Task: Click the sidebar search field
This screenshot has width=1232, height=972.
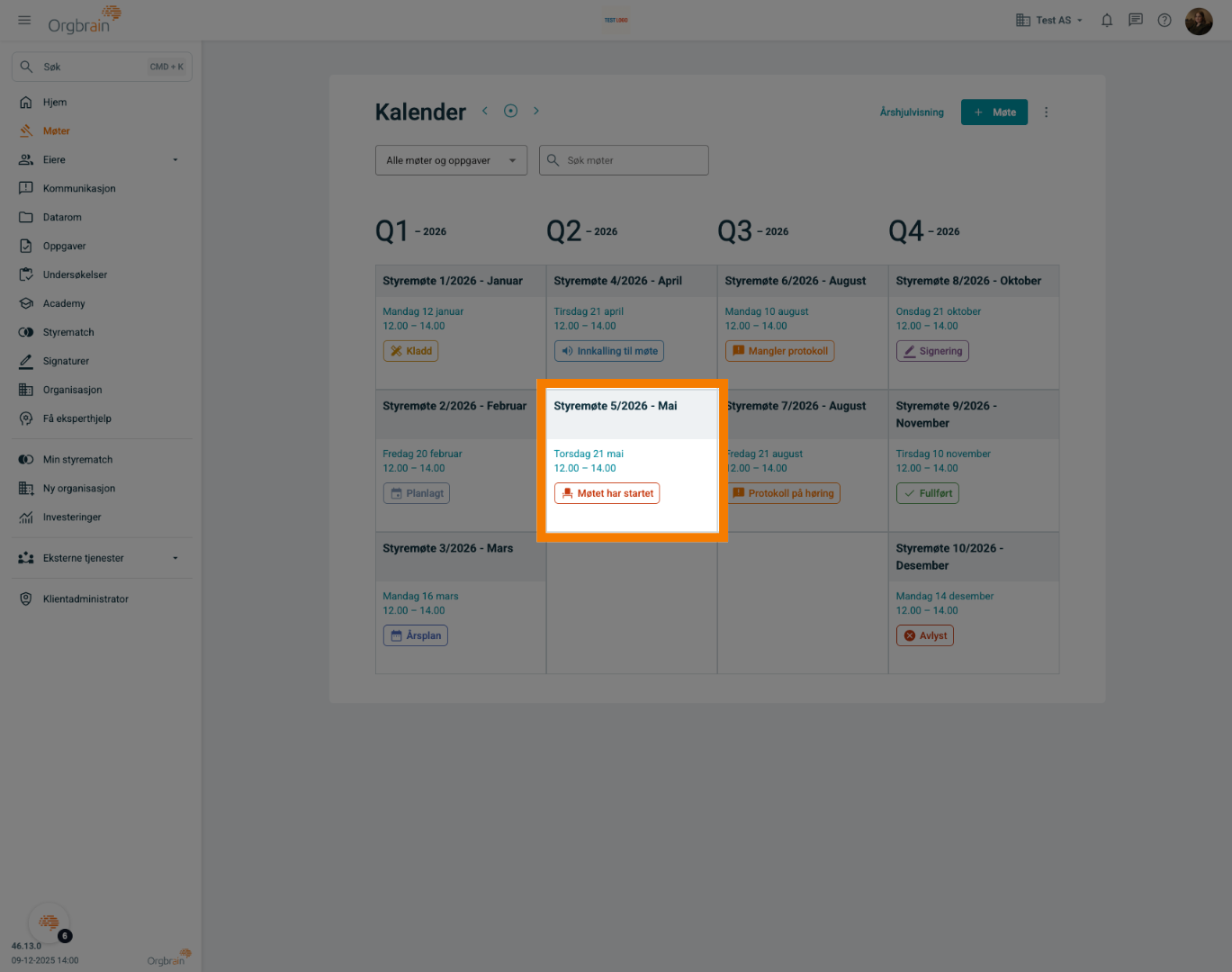Action: coord(102,67)
